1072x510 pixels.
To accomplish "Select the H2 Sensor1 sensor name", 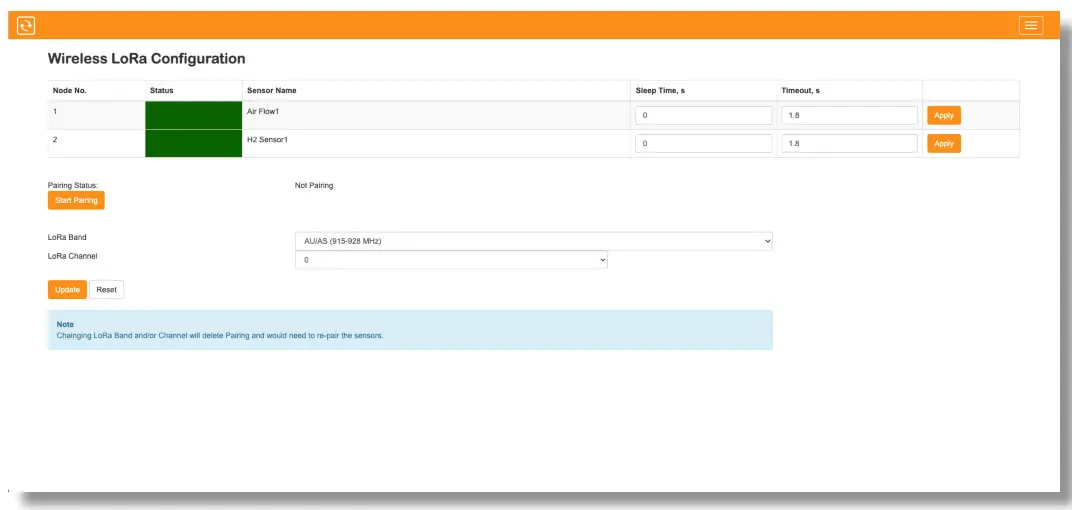I will (x=267, y=139).
